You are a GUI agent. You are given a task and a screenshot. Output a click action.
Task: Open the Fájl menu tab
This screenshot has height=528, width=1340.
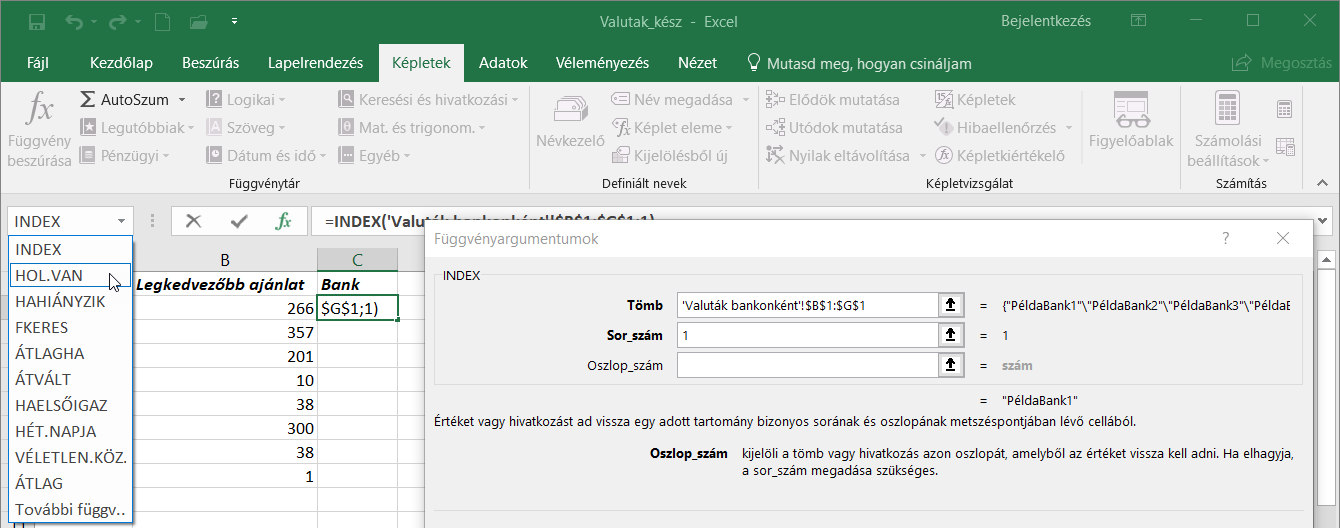coord(38,63)
